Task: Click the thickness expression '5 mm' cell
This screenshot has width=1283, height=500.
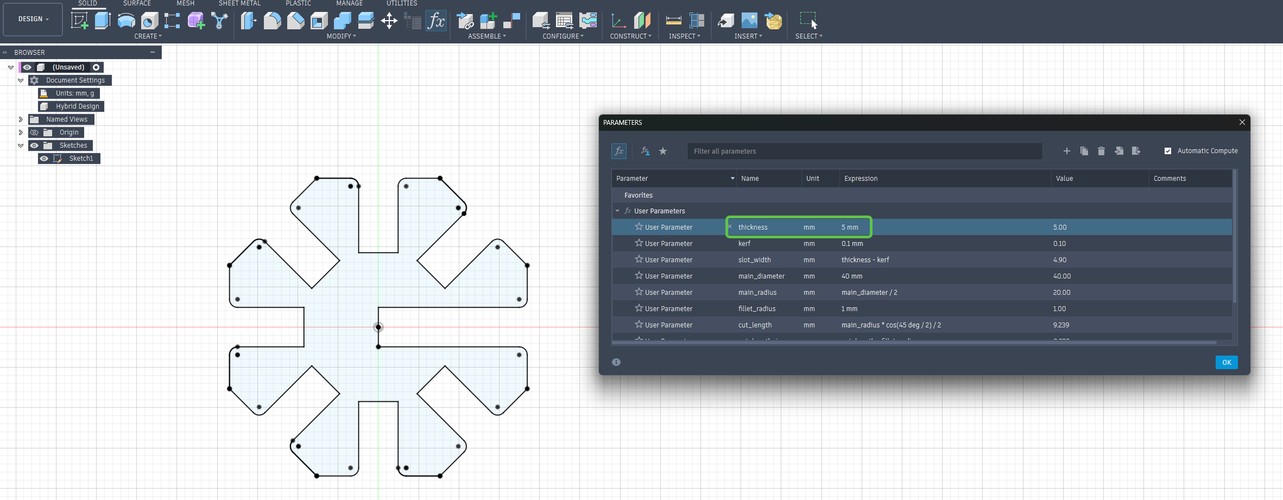Action: point(850,227)
